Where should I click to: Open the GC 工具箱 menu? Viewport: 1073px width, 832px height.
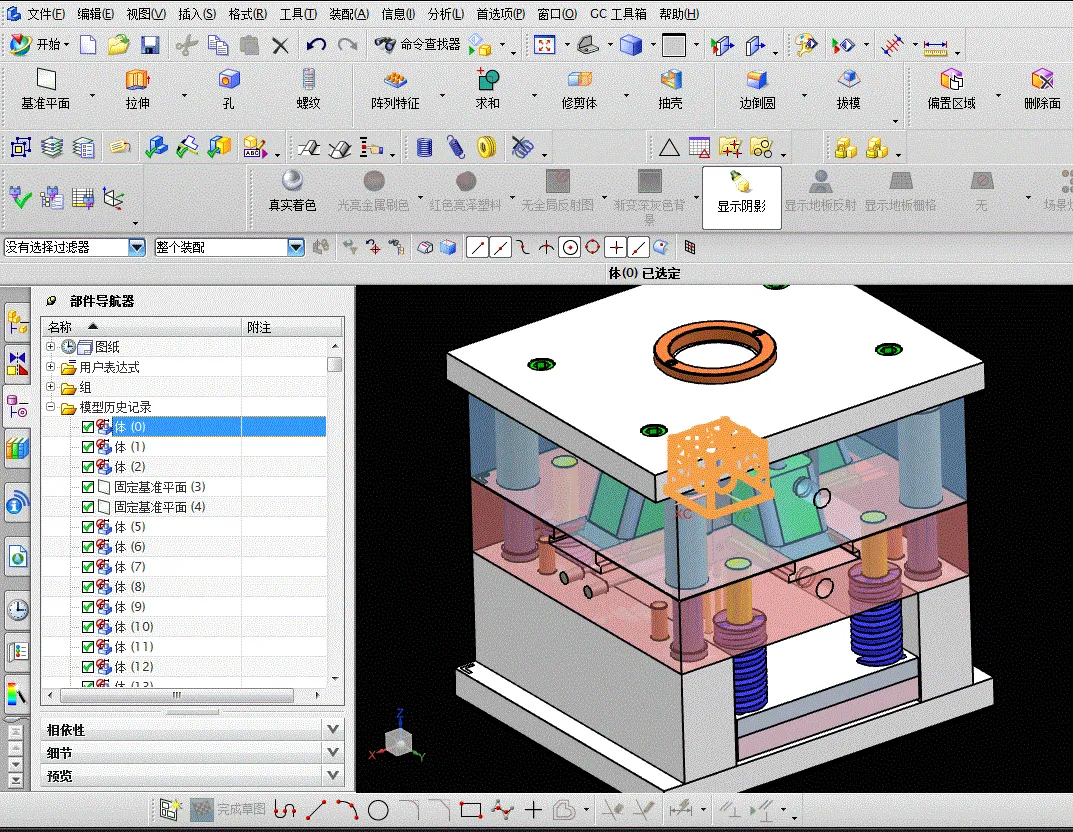(x=618, y=14)
